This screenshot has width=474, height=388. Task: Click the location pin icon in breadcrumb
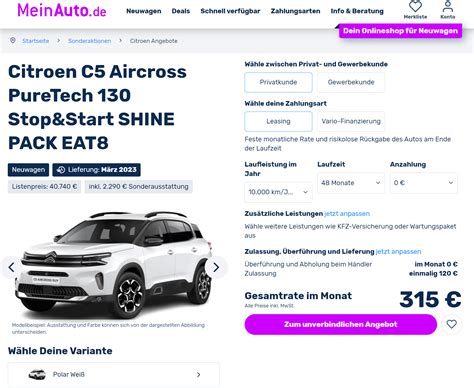13,40
